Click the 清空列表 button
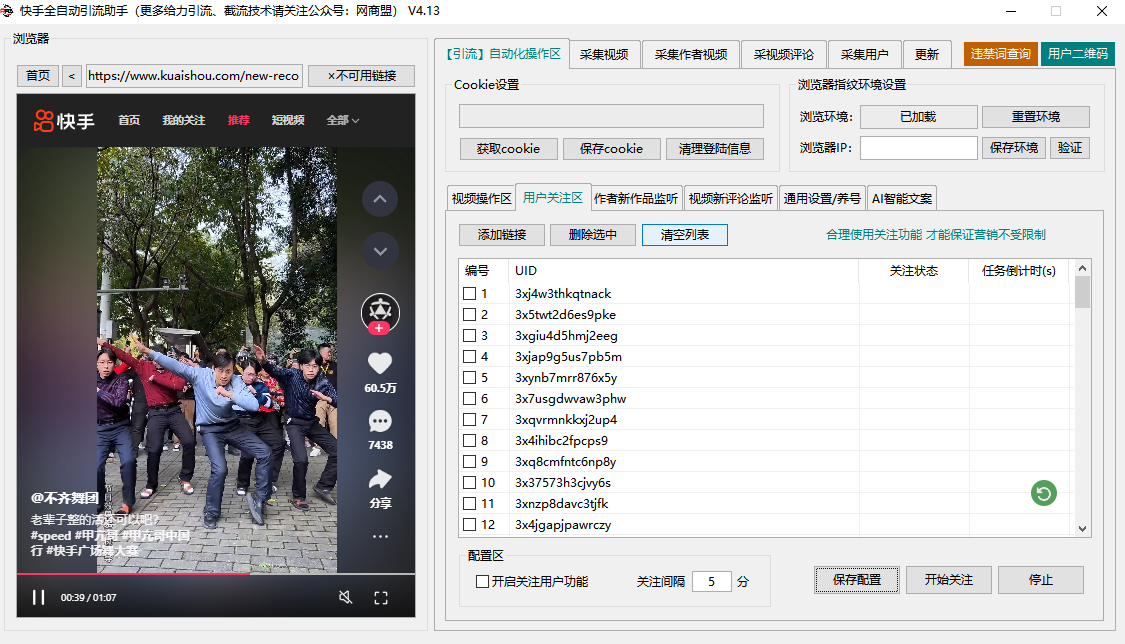The height and width of the screenshot is (644, 1125). [x=684, y=235]
